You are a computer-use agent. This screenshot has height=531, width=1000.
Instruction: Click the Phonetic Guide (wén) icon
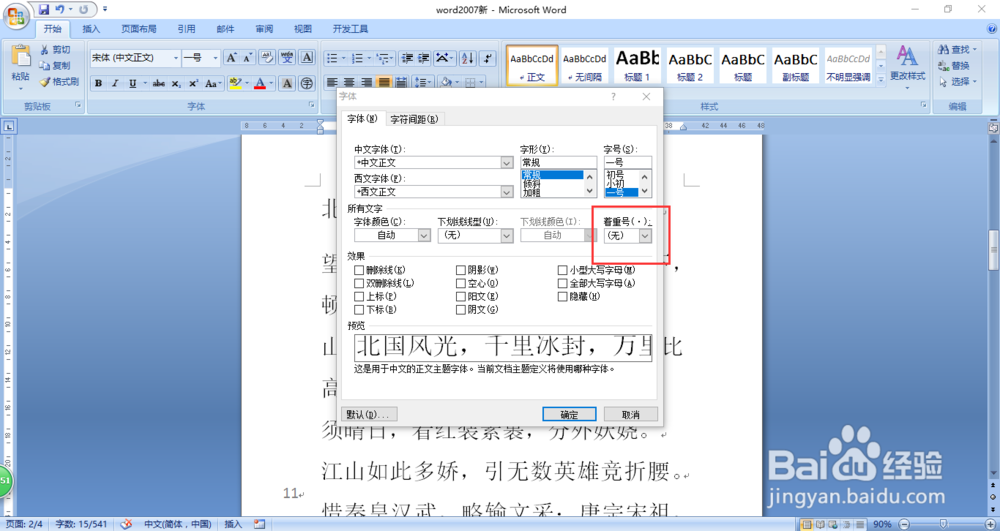tap(288, 58)
